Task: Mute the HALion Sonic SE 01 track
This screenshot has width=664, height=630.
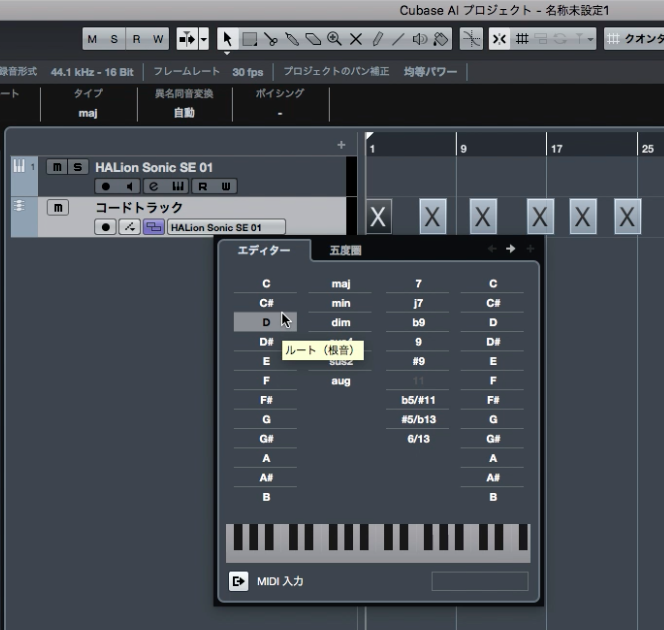Action: (57, 167)
